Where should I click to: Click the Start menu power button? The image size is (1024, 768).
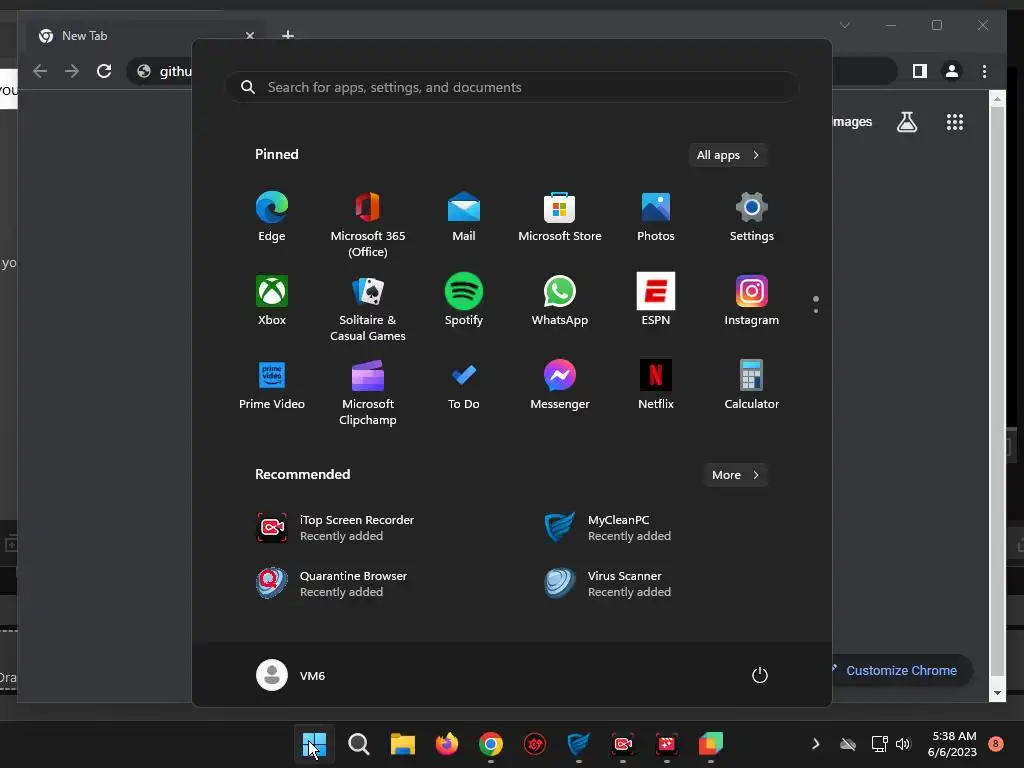pos(760,675)
